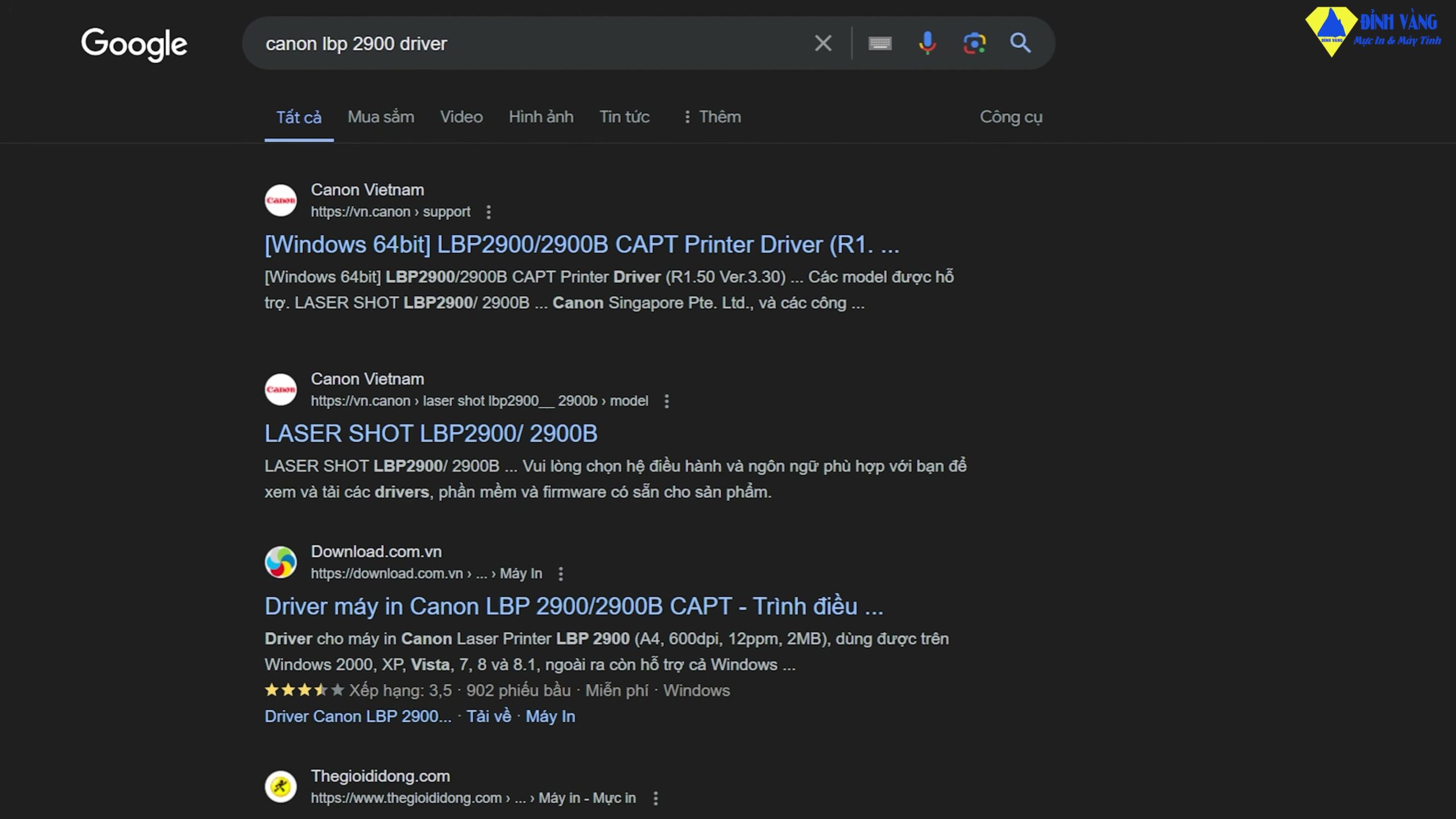Click the Tải về sitelink
This screenshot has height=819, width=1456.
489,717
